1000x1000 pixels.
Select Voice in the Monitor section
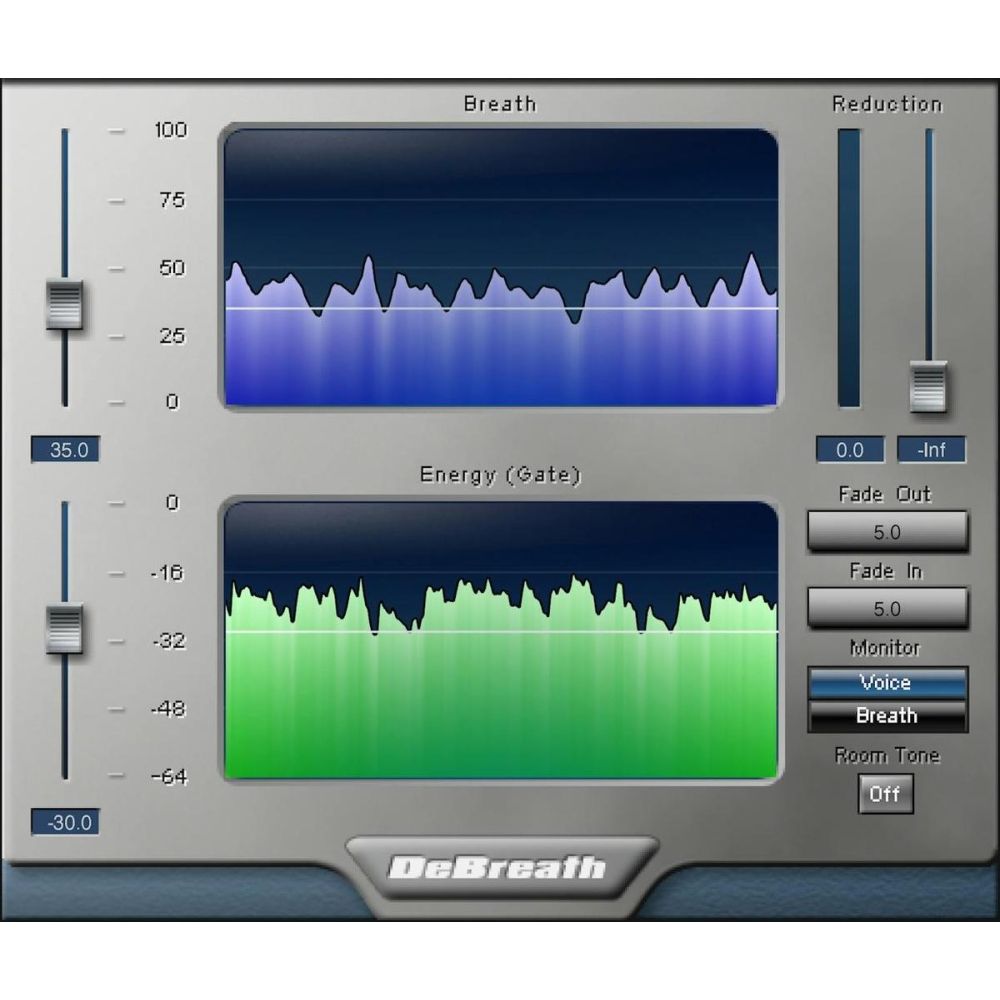click(x=886, y=683)
